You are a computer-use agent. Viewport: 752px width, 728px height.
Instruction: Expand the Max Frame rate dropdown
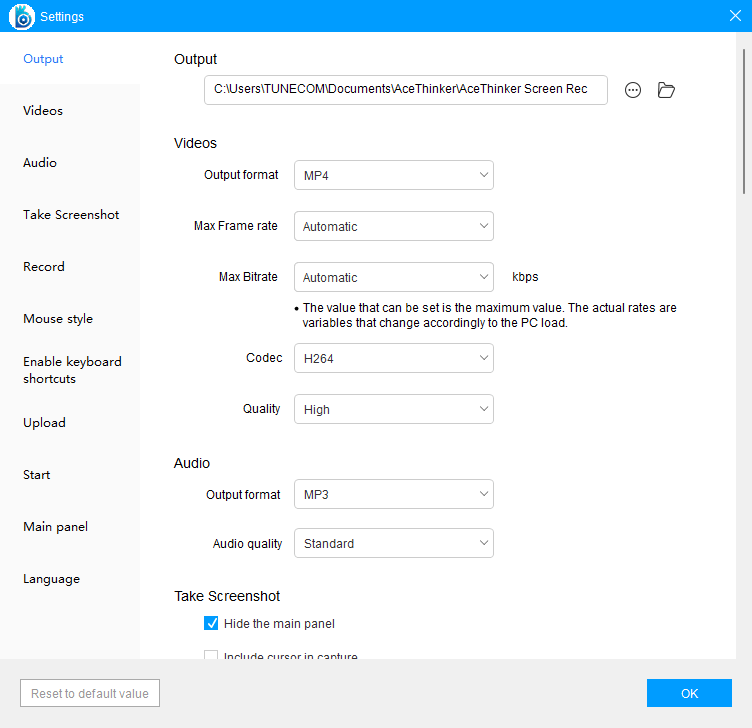click(394, 226)
